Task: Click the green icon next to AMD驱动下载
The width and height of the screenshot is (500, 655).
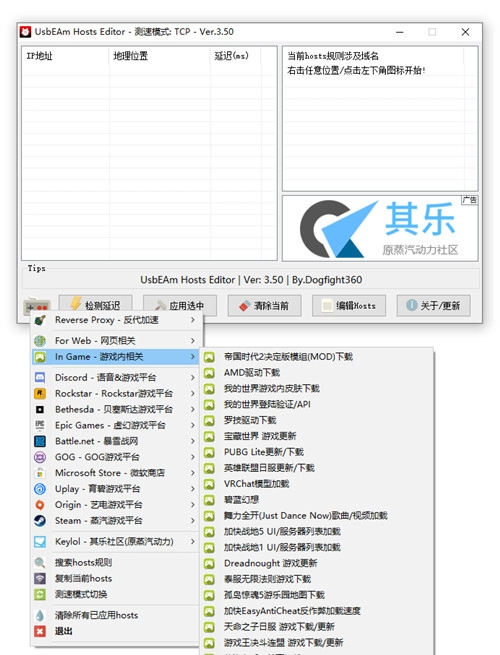Action: [x=209, y=373]
